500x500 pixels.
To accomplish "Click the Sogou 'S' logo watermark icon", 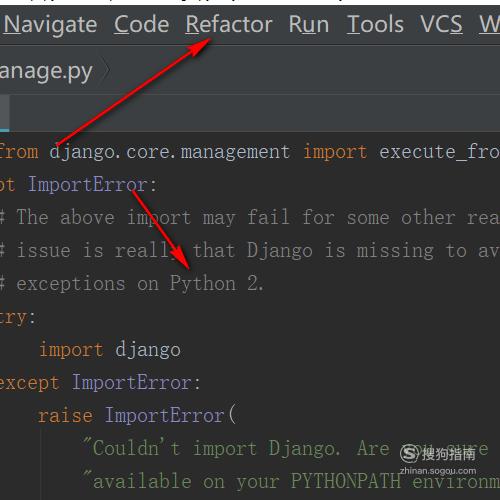I will 409,454.
